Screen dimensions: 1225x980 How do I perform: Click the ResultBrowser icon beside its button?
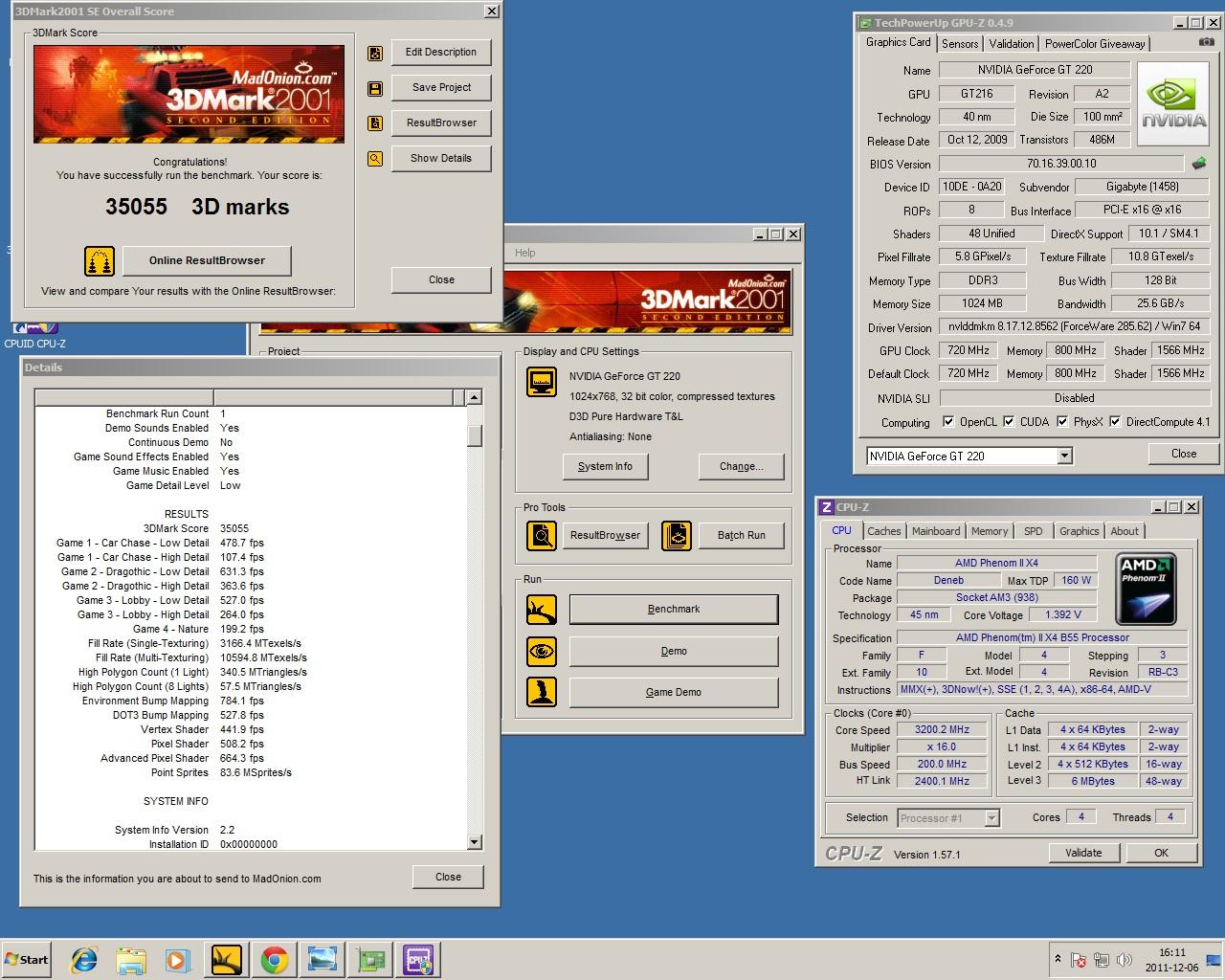[x=375, y=123]
